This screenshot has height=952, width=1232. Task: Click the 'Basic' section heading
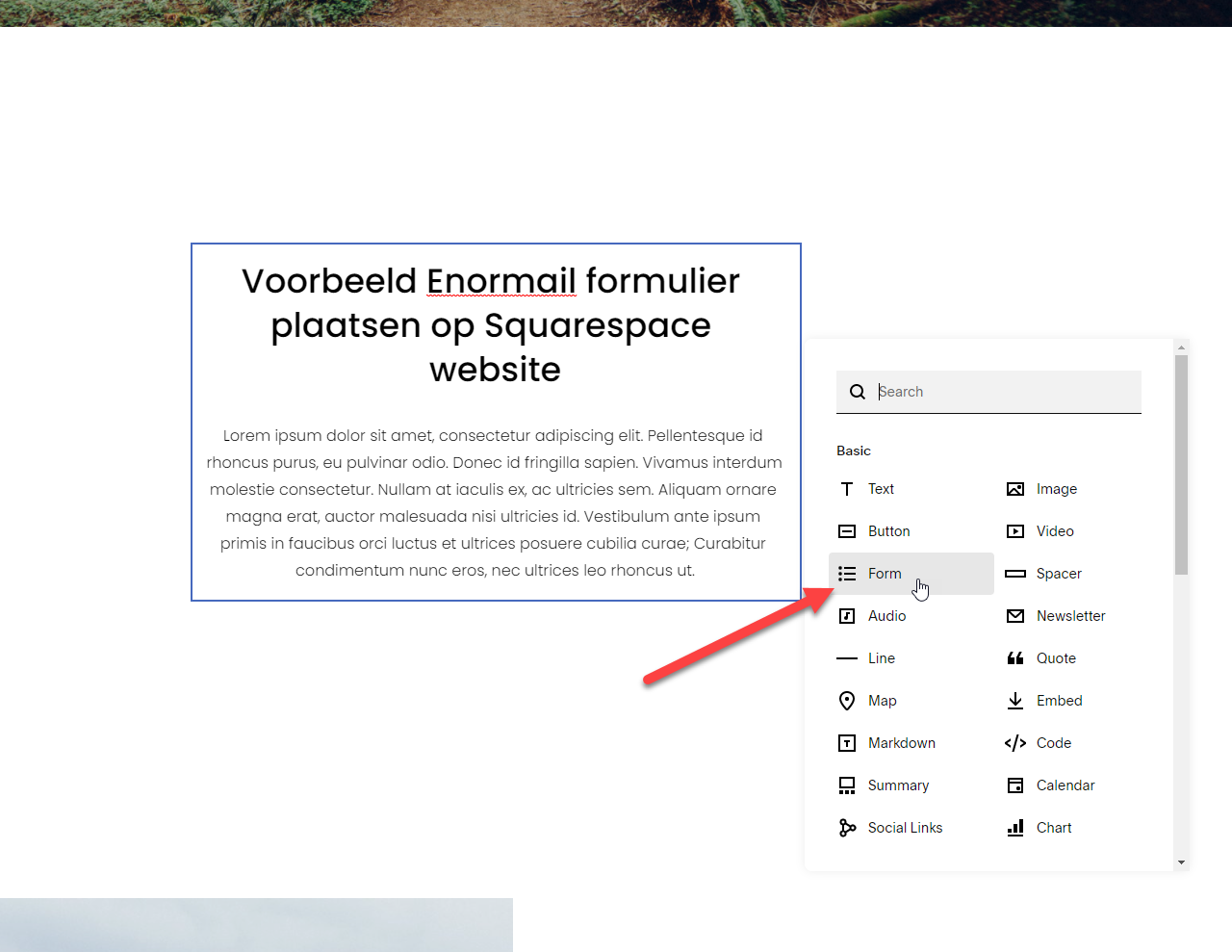pos(854,450)
